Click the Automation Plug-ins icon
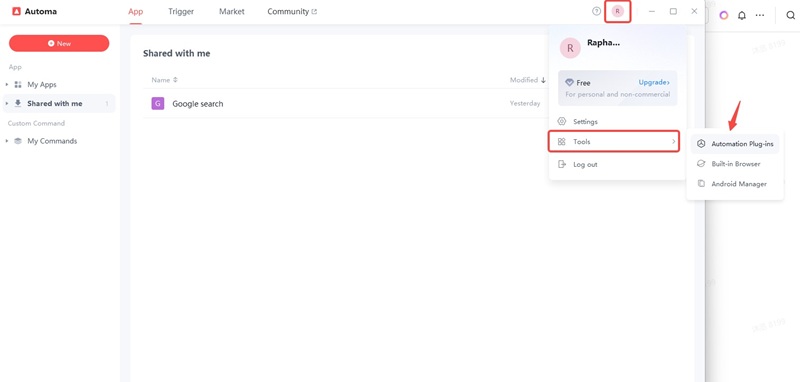 701,144
